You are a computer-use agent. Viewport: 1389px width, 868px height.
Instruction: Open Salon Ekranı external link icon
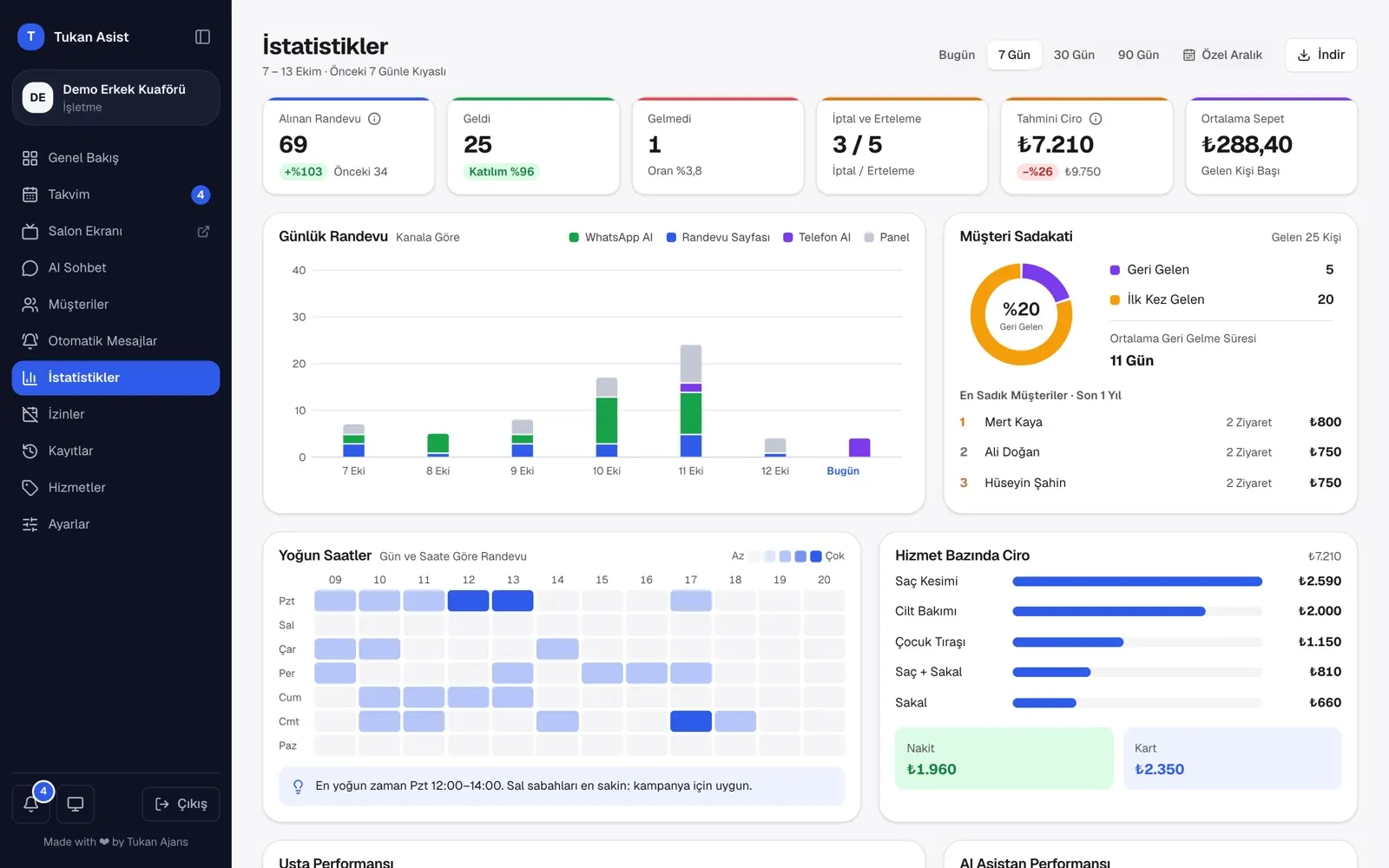tap(203, 231)
